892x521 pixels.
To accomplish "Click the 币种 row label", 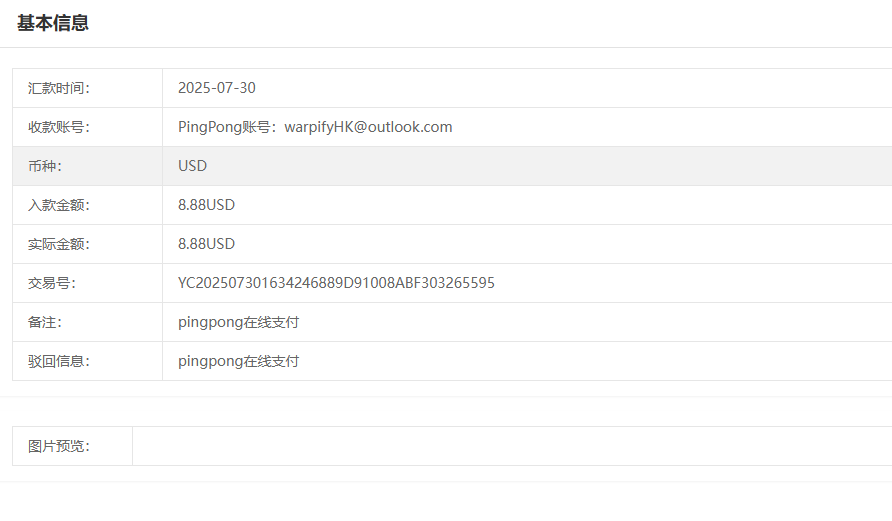I will [45, 166].
